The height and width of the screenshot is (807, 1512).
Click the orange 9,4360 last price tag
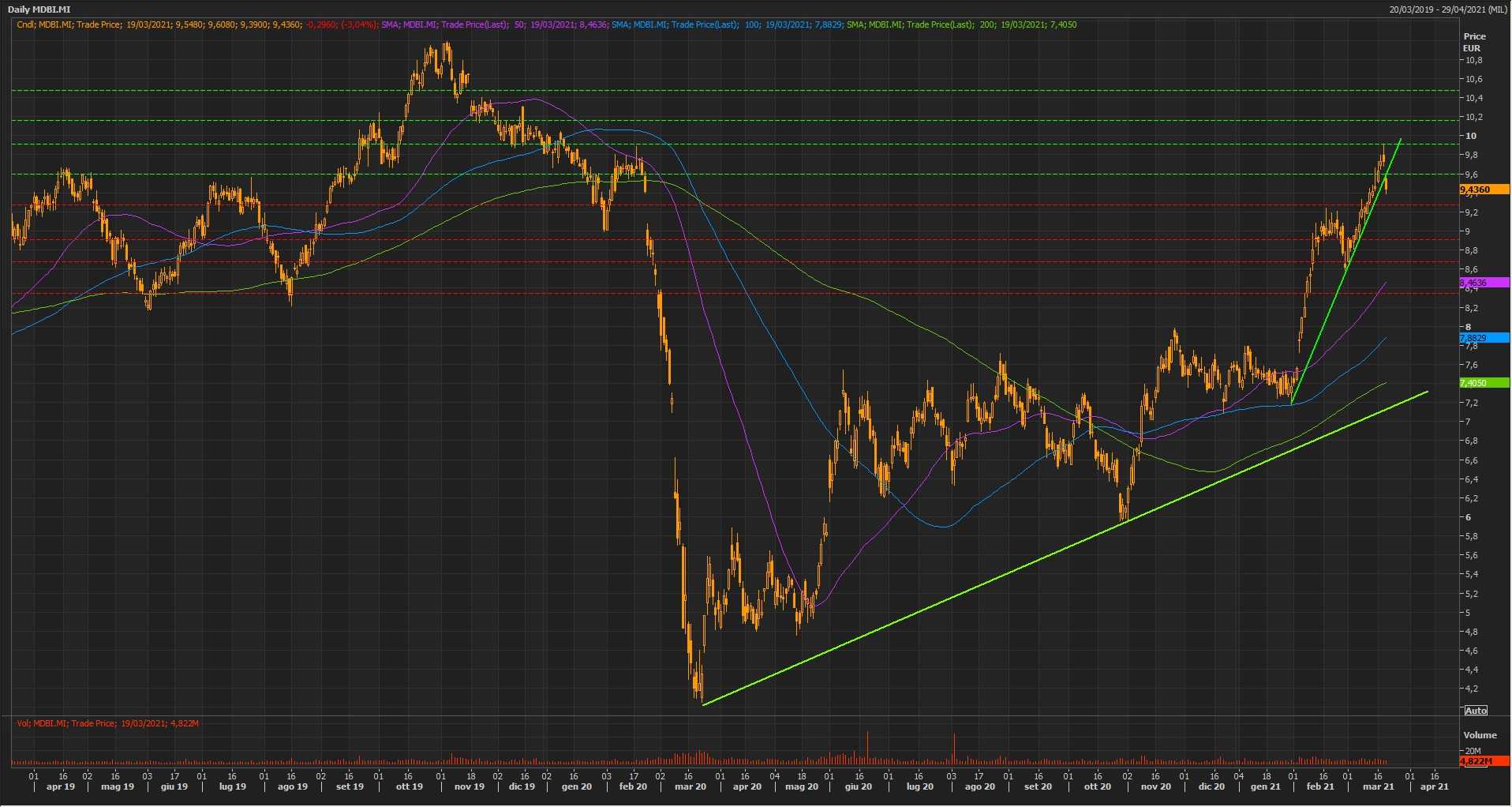[1484, 190]
